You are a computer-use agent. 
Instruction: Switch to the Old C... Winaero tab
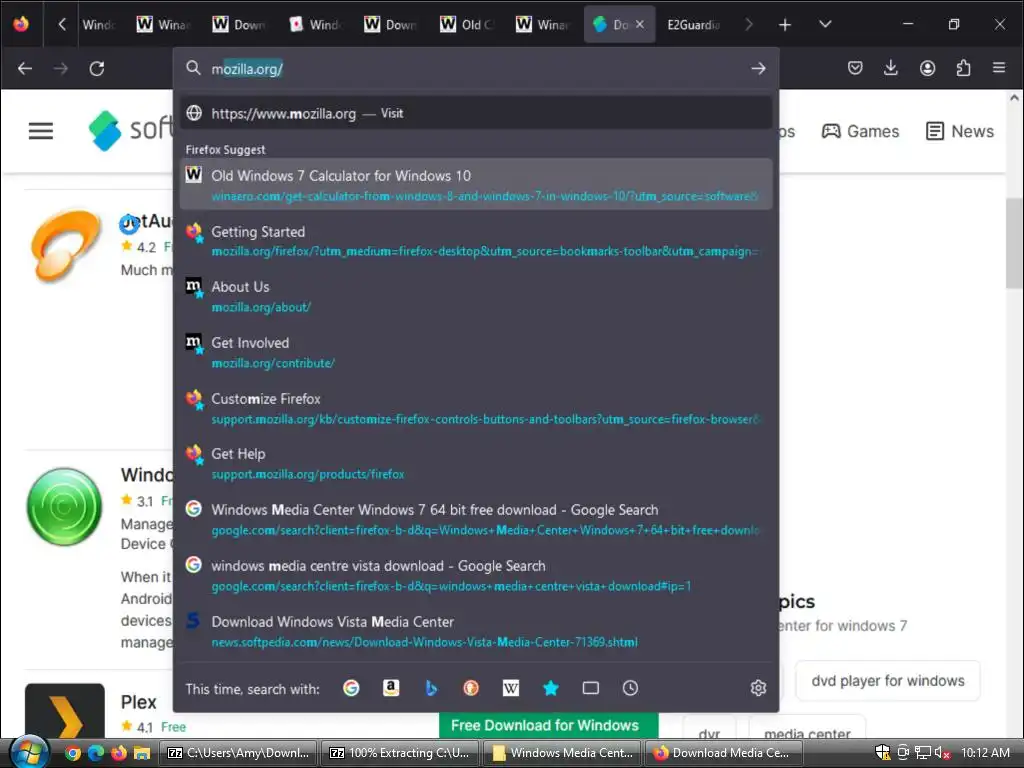(x=468, y=24)
